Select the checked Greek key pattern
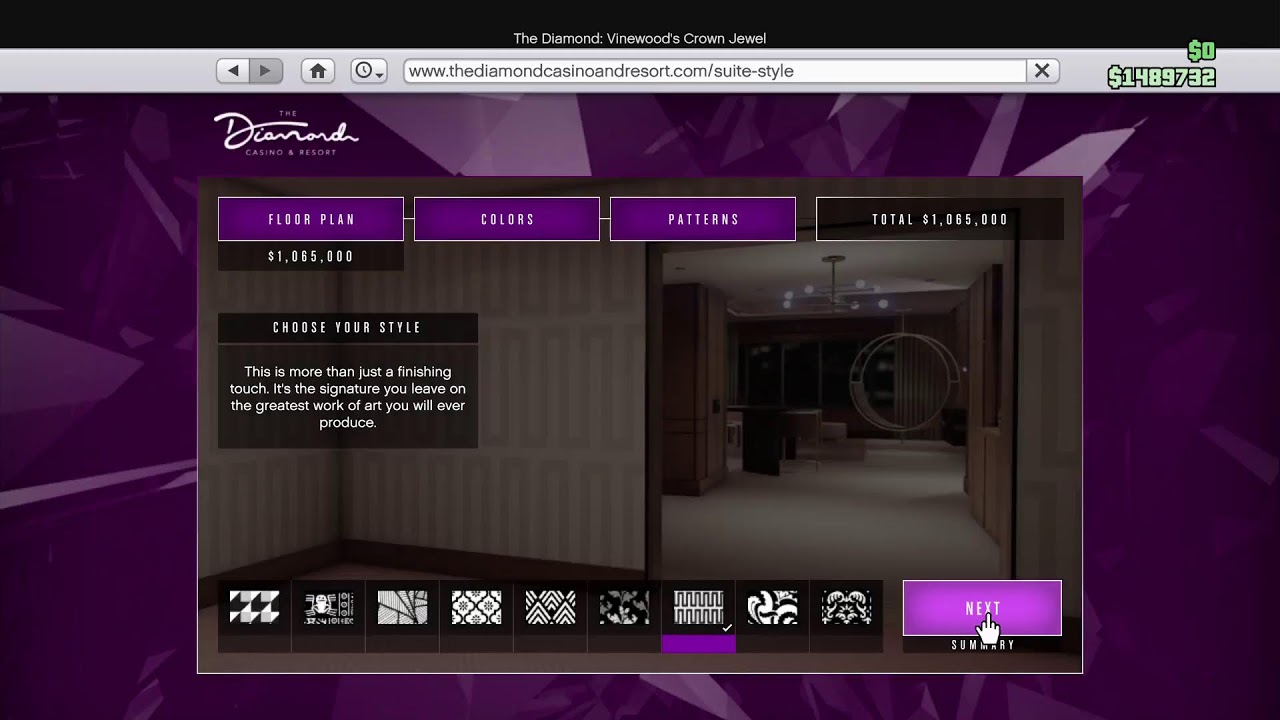This screenshot has width=1280, height=720. coord(698,607)
